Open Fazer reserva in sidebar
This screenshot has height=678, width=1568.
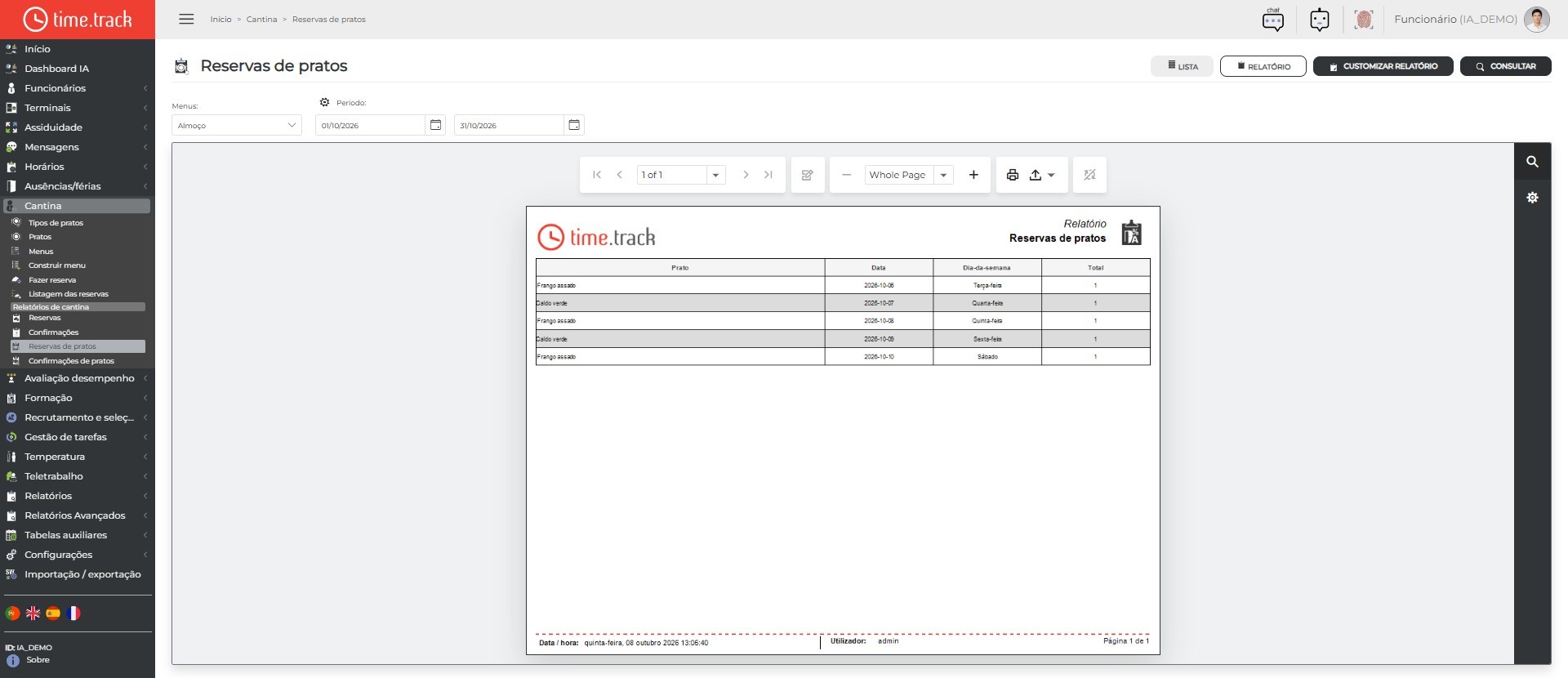(x=52, y=280)
